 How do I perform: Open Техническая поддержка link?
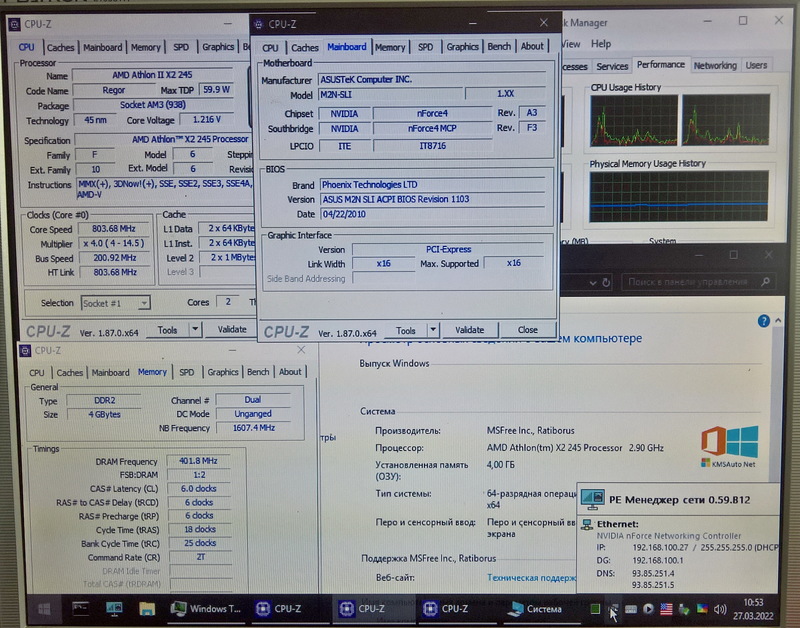531,577
